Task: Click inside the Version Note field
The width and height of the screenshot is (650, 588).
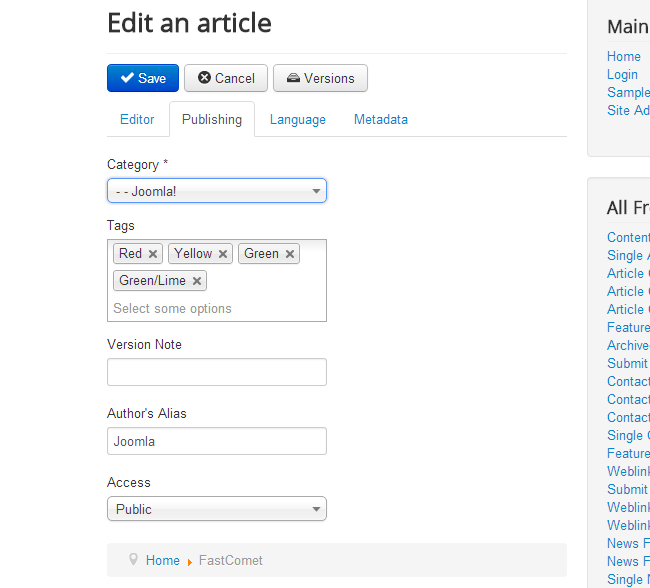Action: coord(217,372)
